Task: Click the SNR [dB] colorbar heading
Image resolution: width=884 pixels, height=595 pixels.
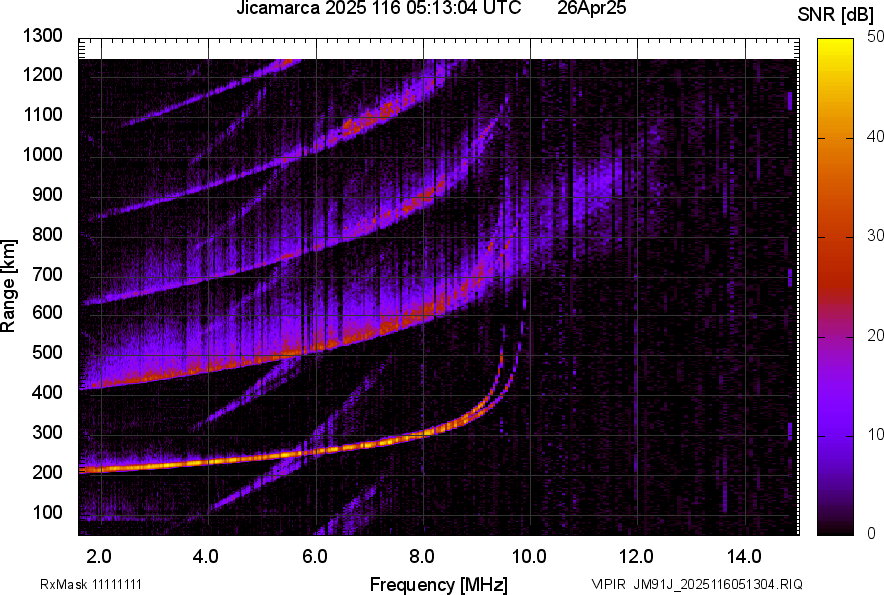Action: [836, 15]
